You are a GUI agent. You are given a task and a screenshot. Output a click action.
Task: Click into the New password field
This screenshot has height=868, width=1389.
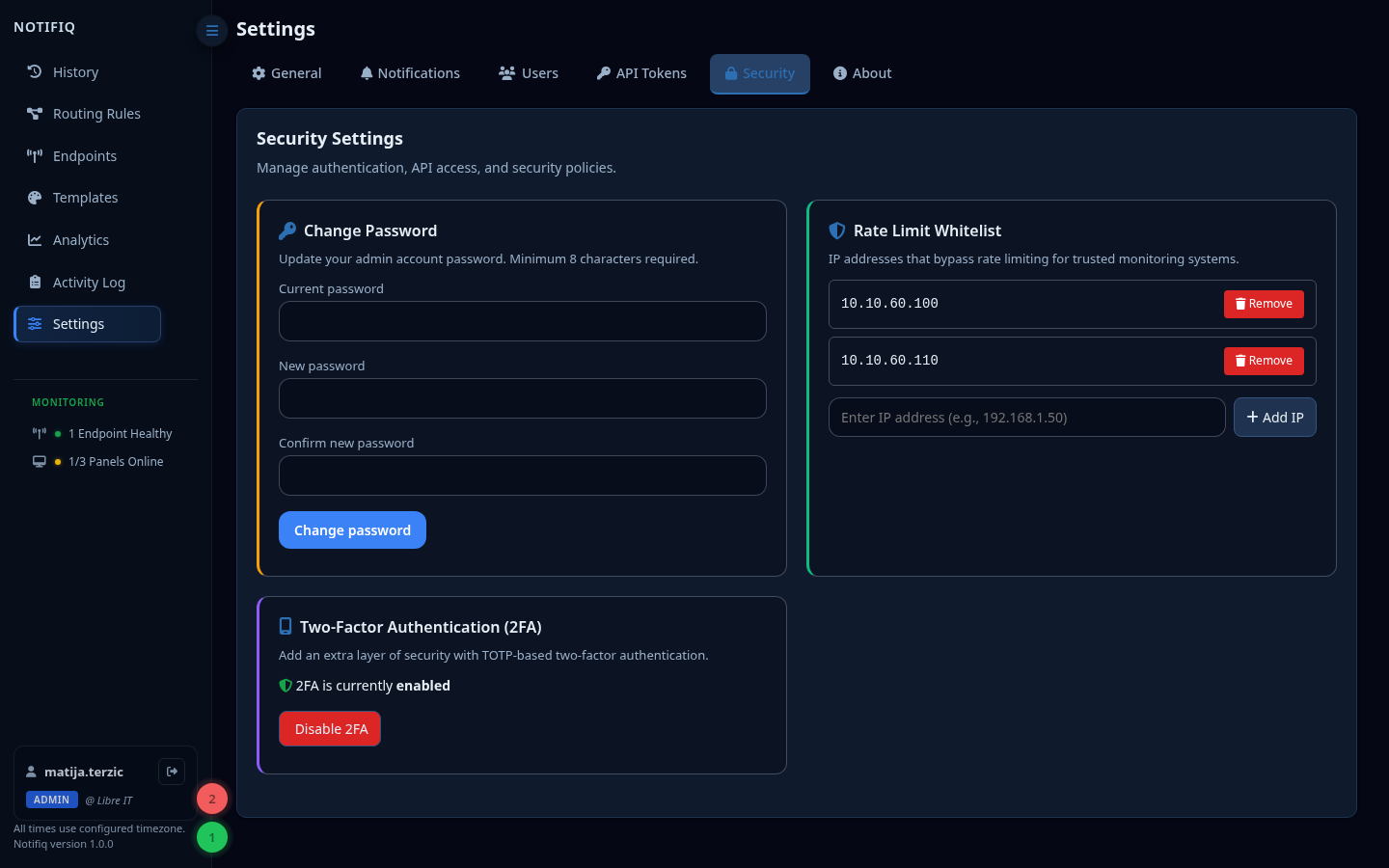[523, 398]
